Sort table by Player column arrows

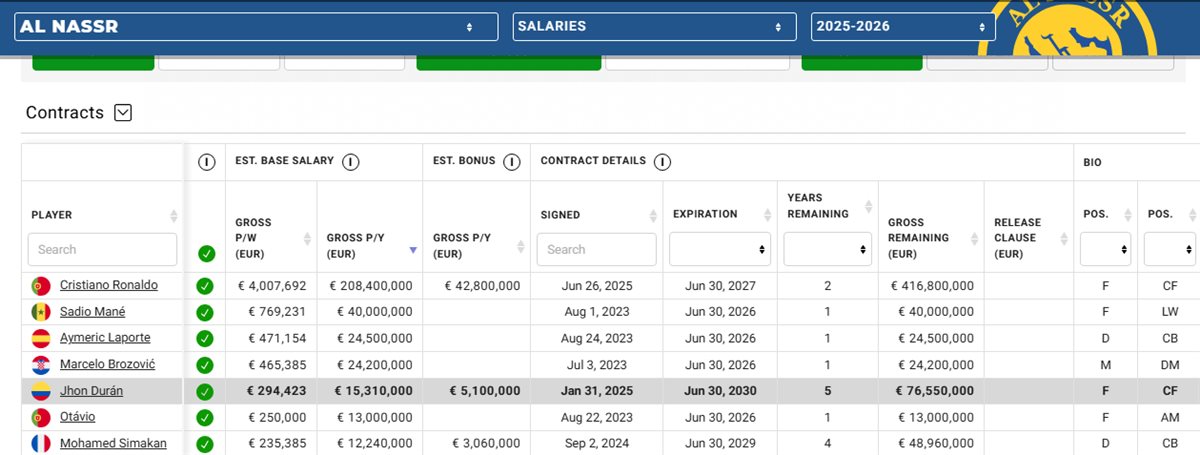pyautogui.click(x=174, y=215)
